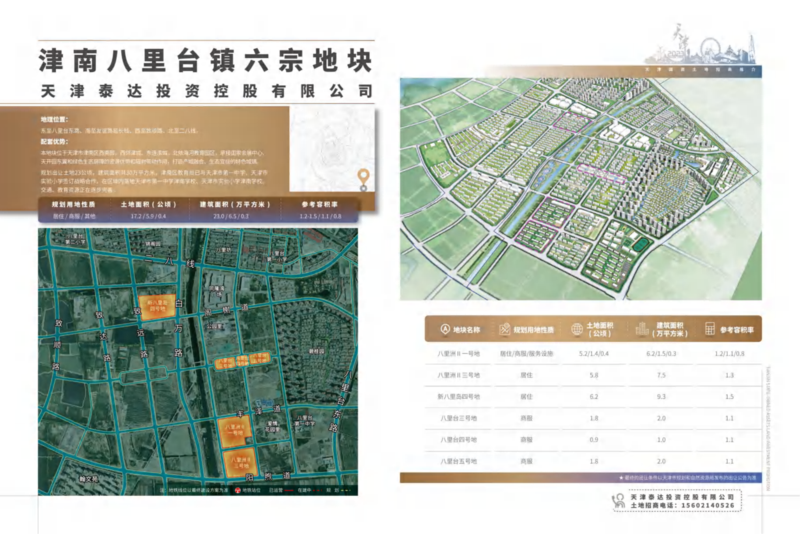This screenshot has width=800, height=534.
Task: Click the globe icon beside 土地面积
Action: point(577,329)
